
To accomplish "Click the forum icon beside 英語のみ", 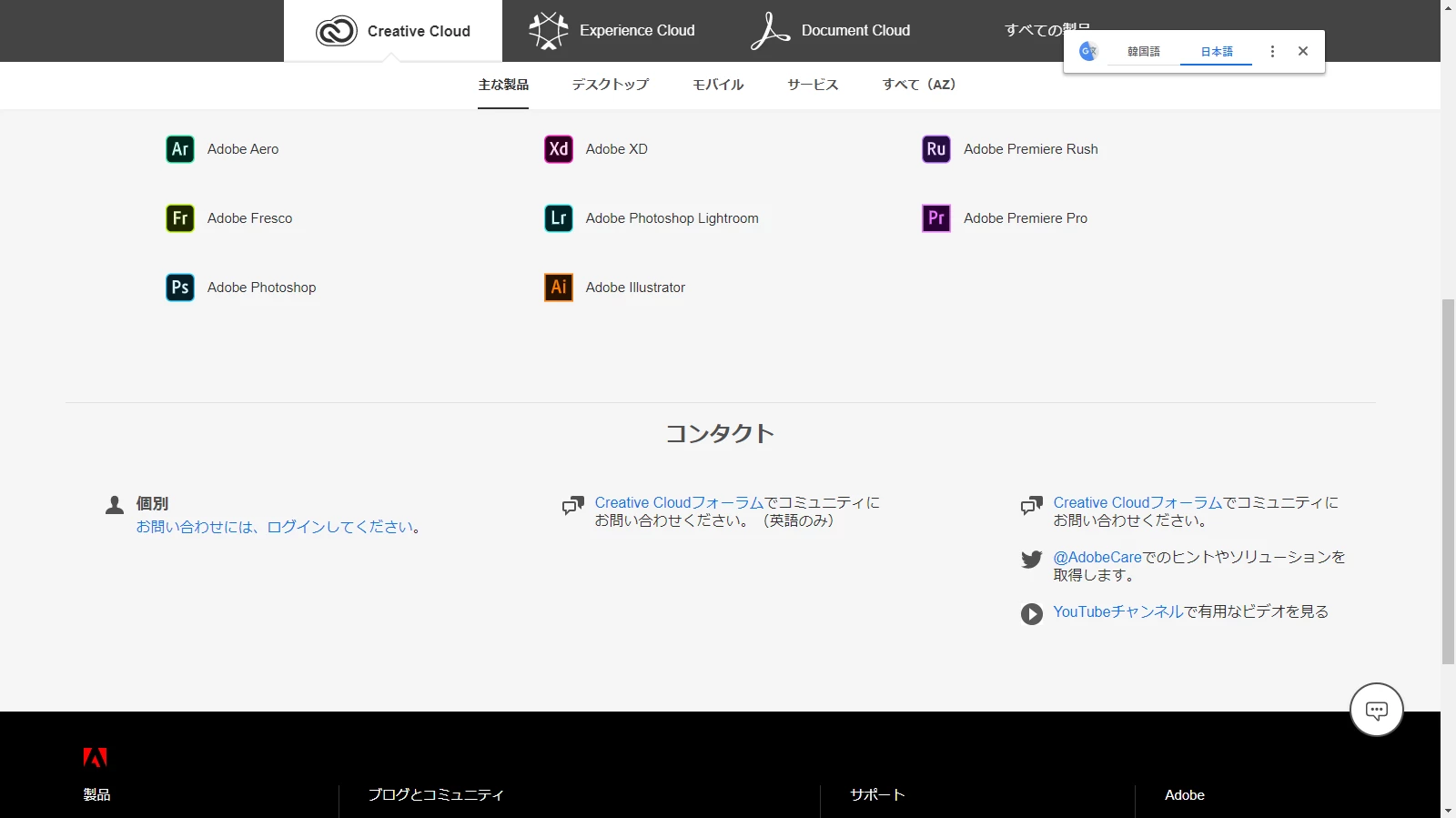I will (572, 506).
